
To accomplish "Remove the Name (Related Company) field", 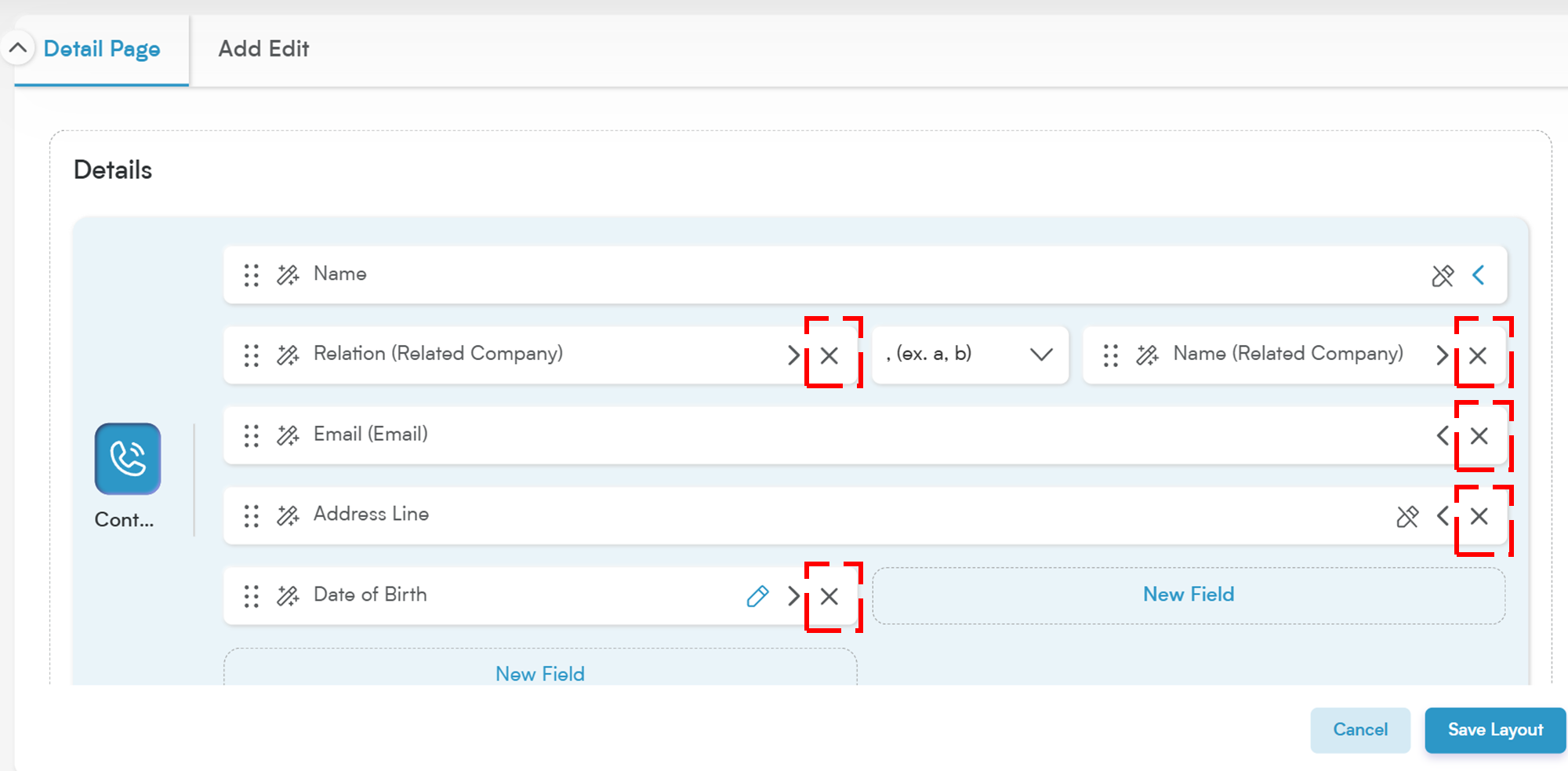I will click(x=1479, y=355).
